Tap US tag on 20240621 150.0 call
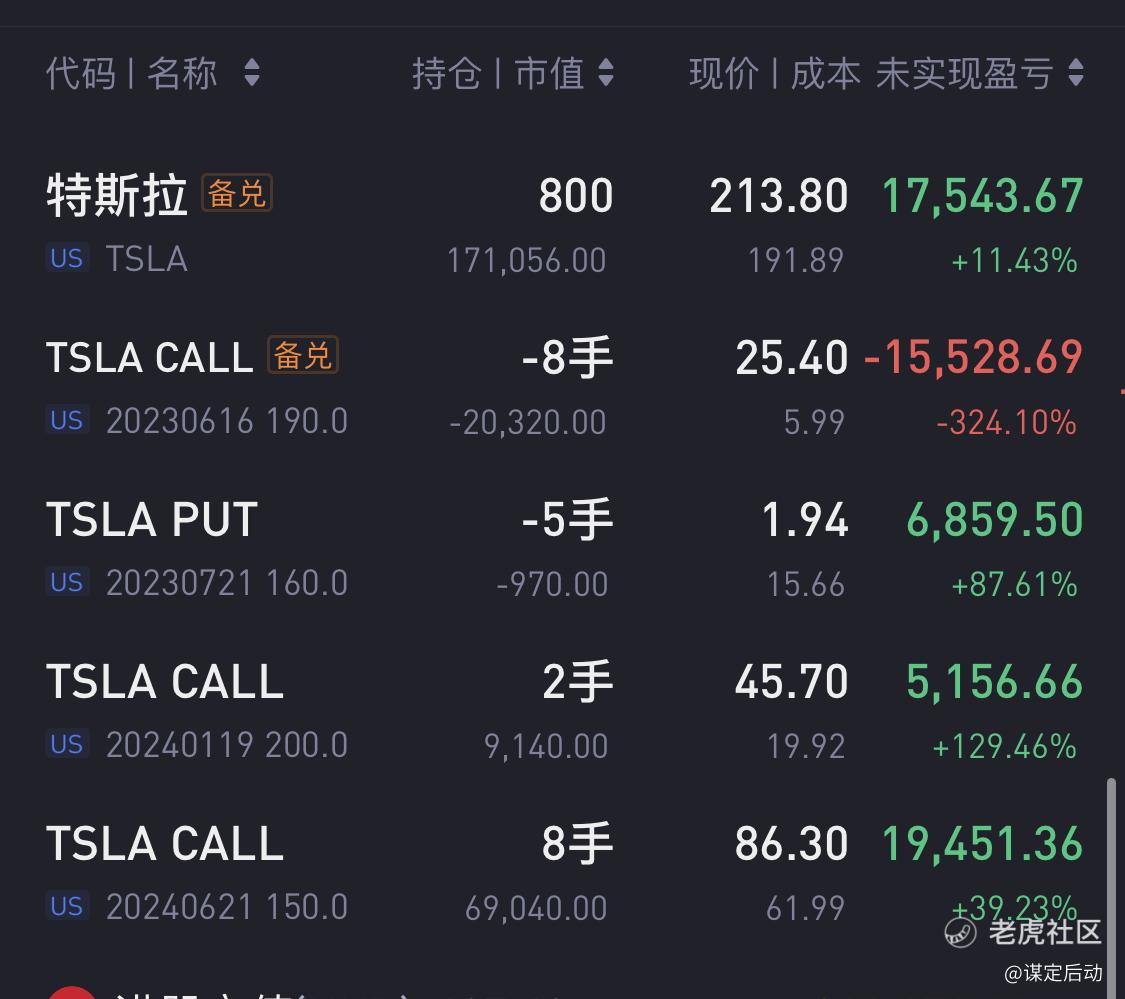Viewport: 1125px width, 999px height. coord(67,906)
